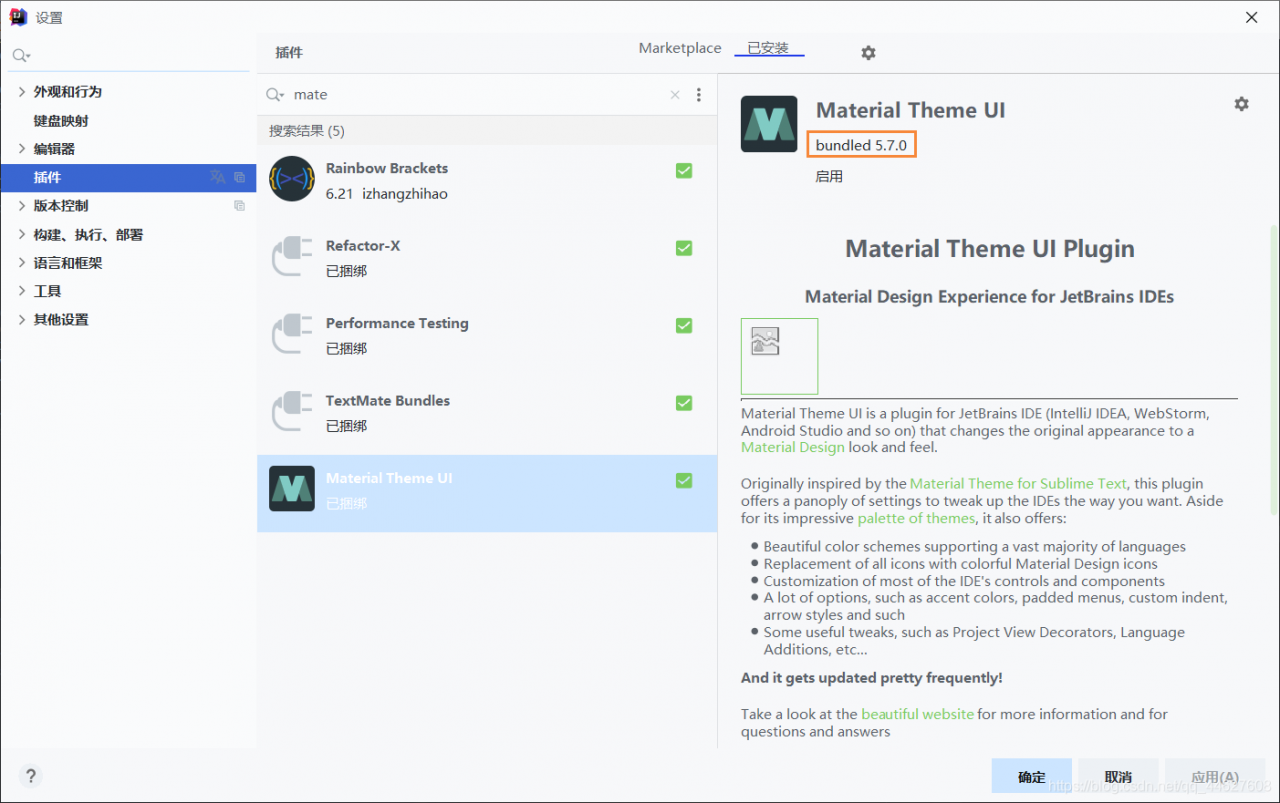1280x803 pixels.
Task: Open the Material Theme for Sublime Text link
Action: pyautogui.click(x=1018, y=484)
